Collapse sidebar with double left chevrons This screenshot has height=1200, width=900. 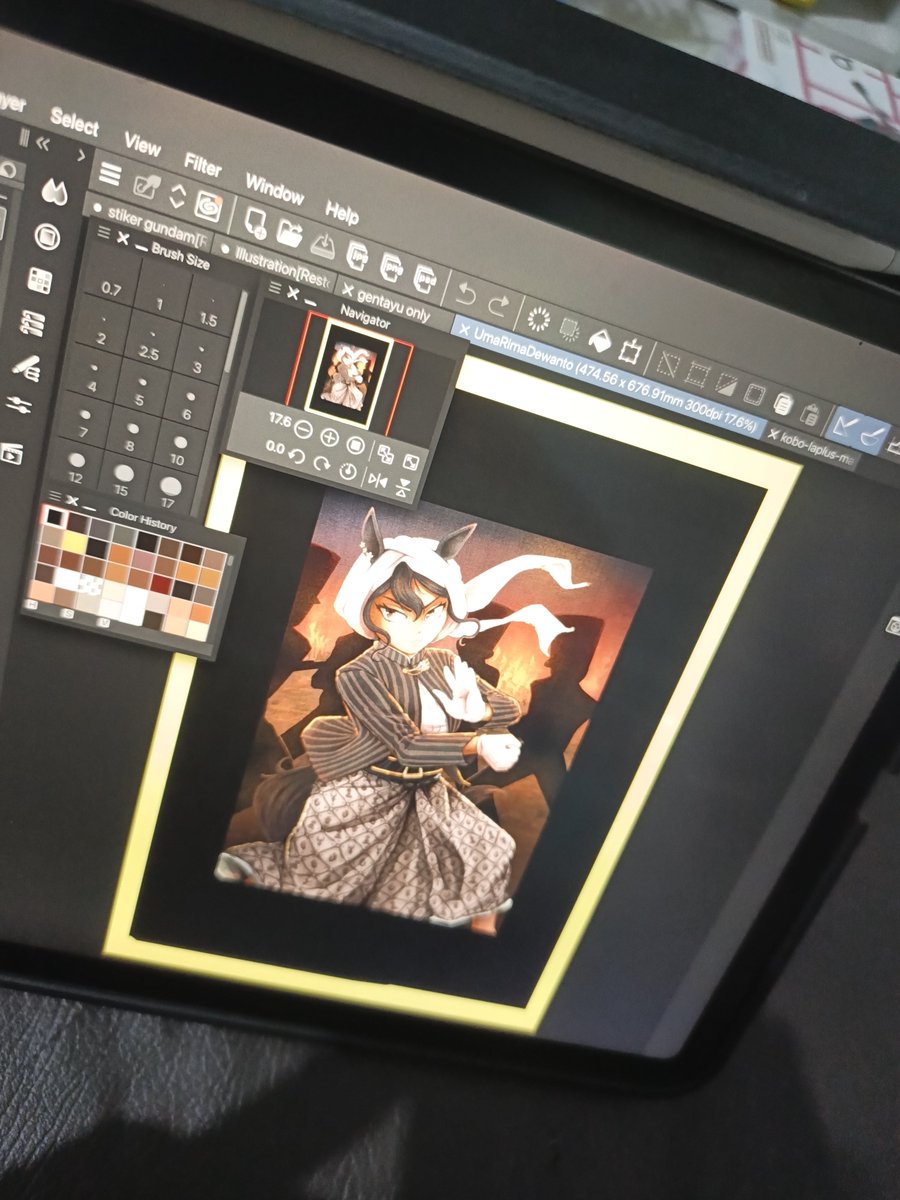(44, 143)
